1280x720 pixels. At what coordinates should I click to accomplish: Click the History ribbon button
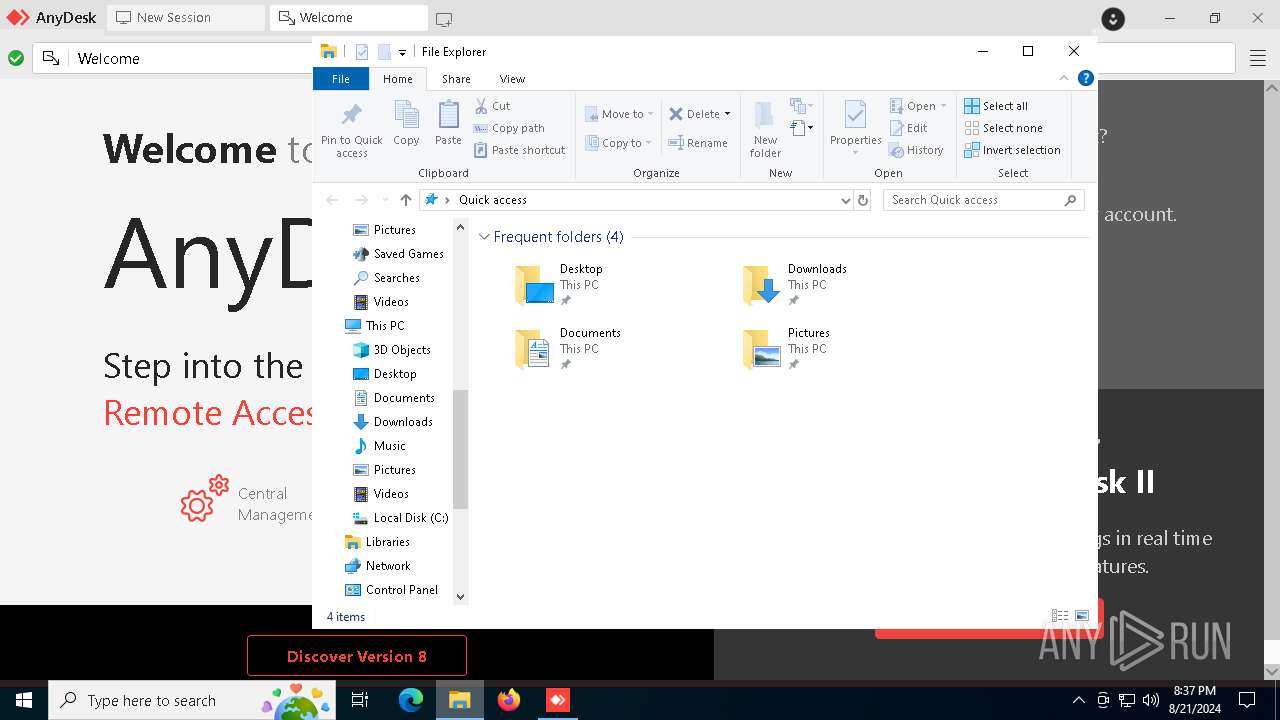click(x=917, y=150)
